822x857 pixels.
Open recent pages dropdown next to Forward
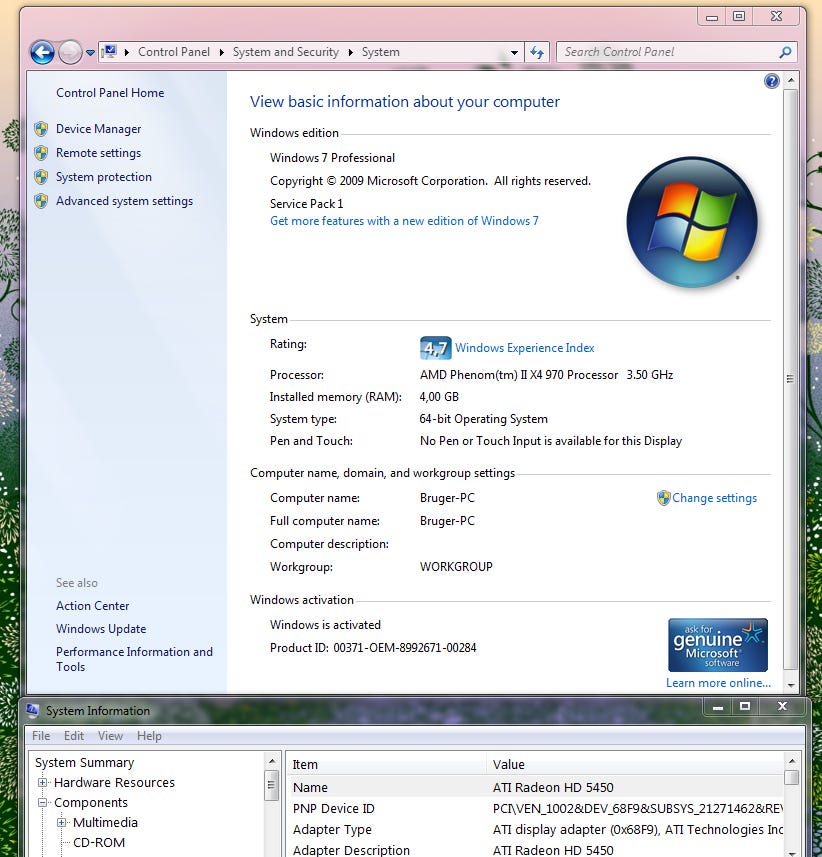click(91, 53)
